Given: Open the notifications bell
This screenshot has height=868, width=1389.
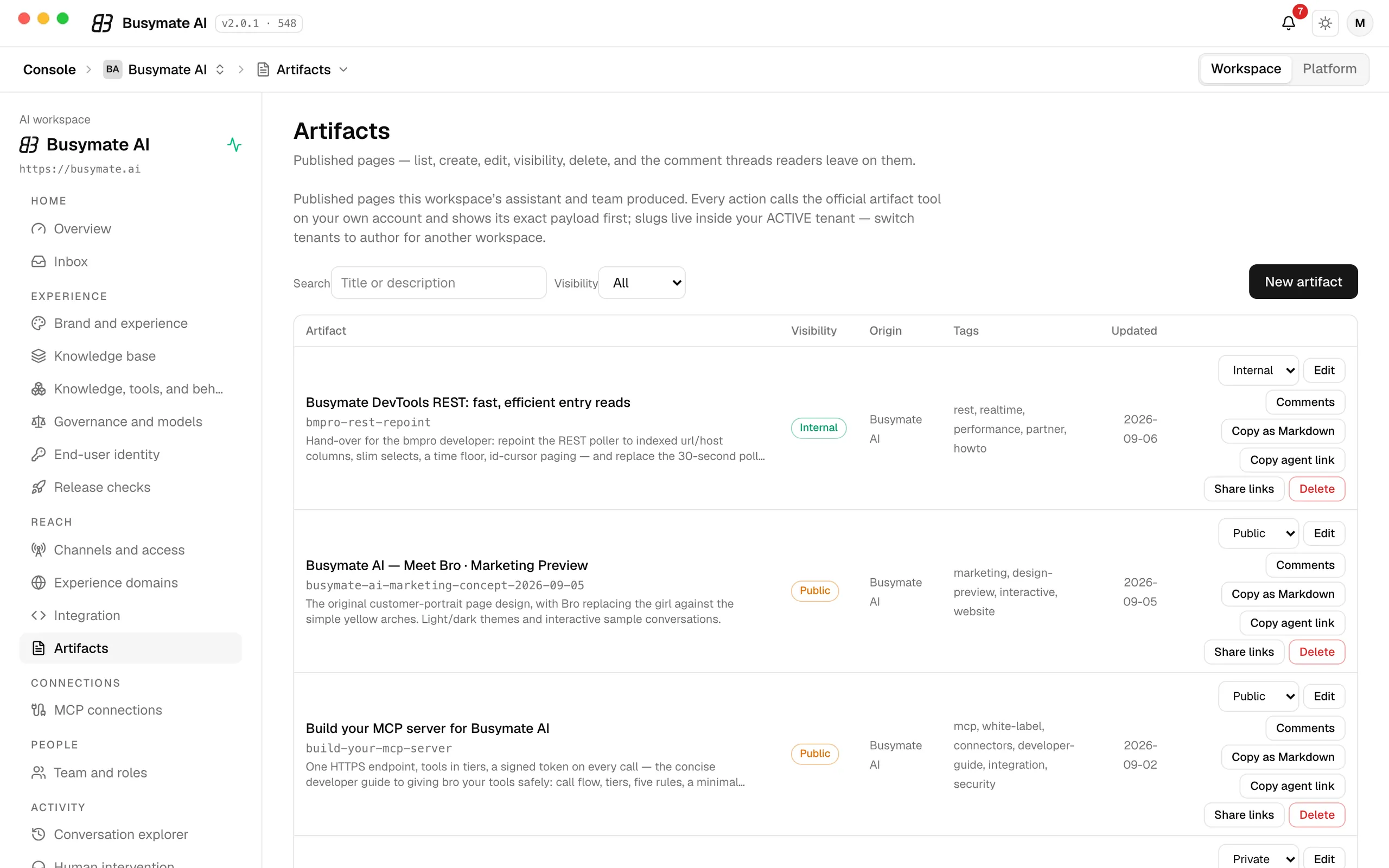Looking at the screenshot, I should point(1288,23).
